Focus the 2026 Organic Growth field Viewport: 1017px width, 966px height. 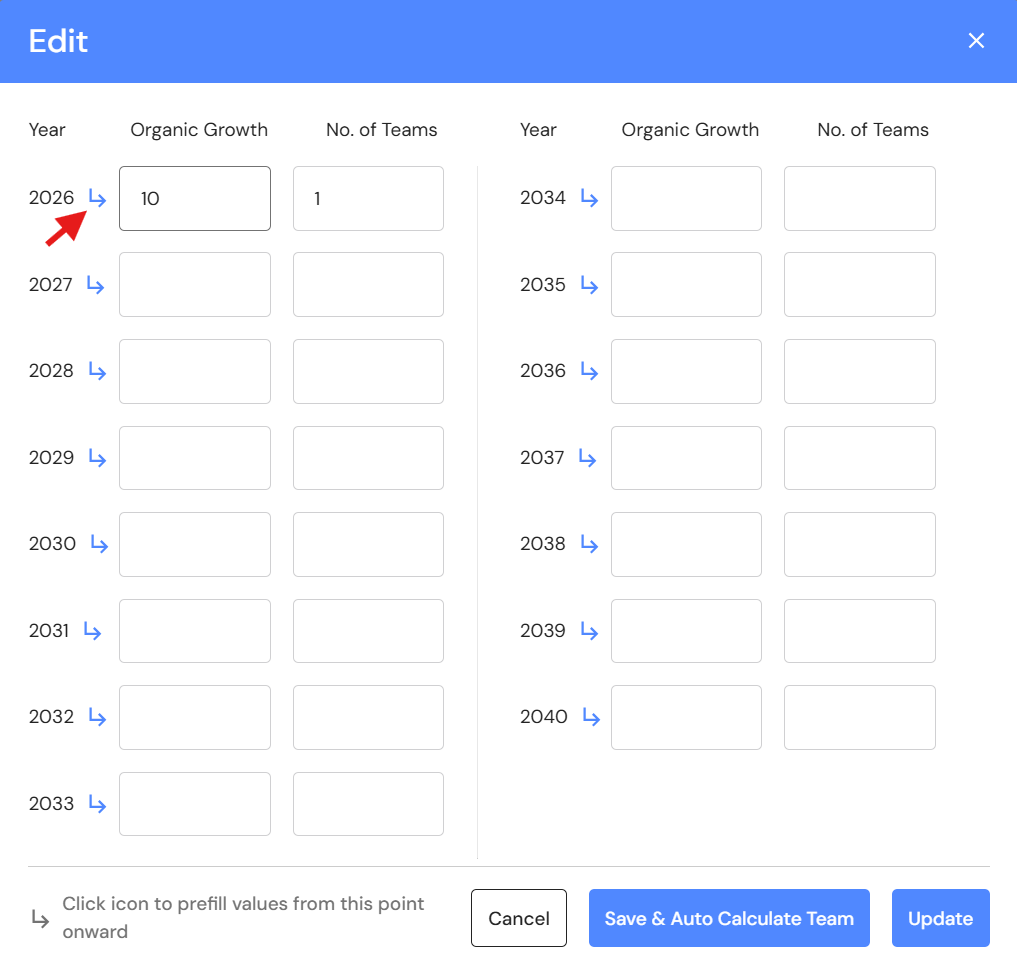coord(195,198)
